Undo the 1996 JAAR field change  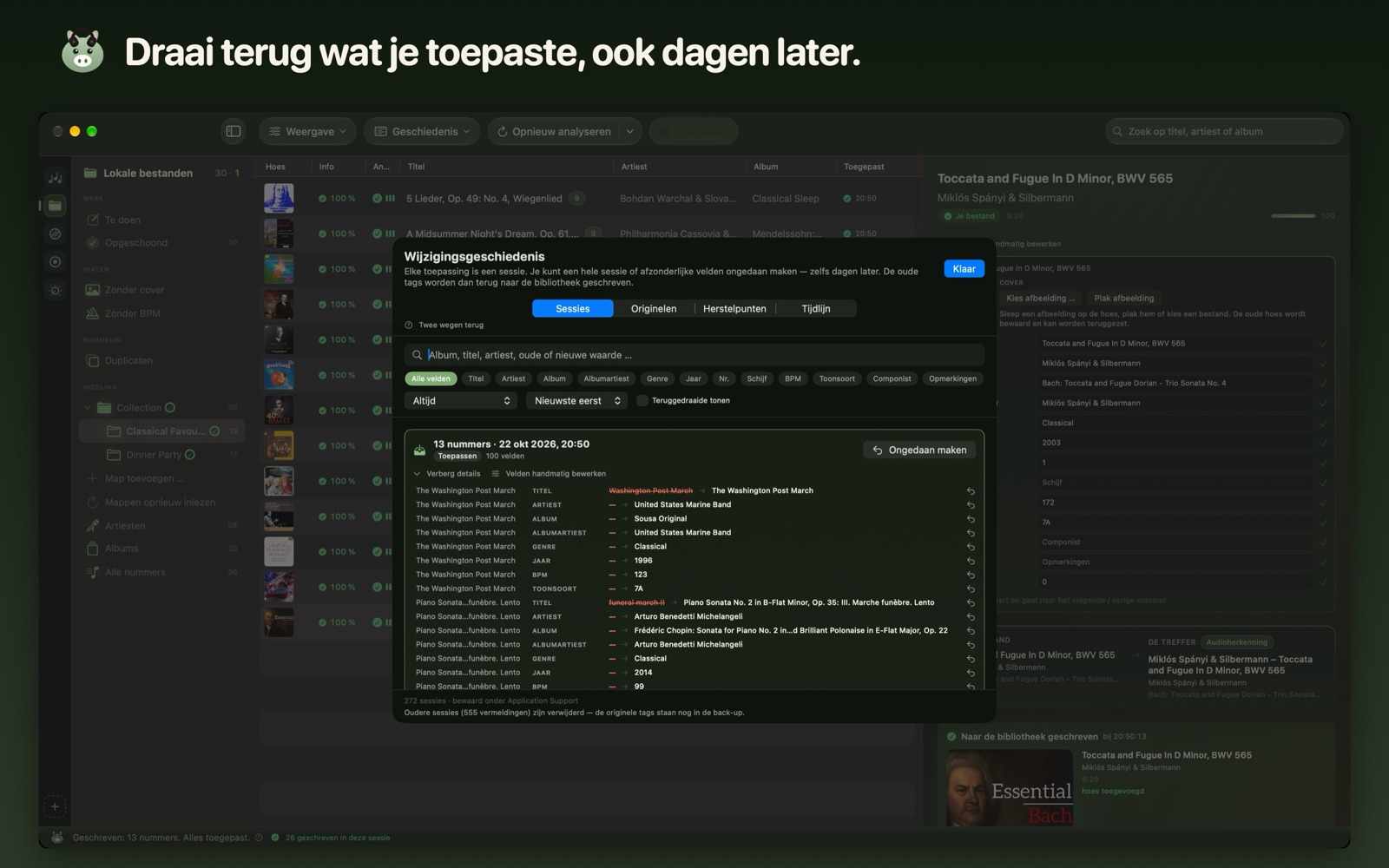pyautogui.click(x=971, y=561)
